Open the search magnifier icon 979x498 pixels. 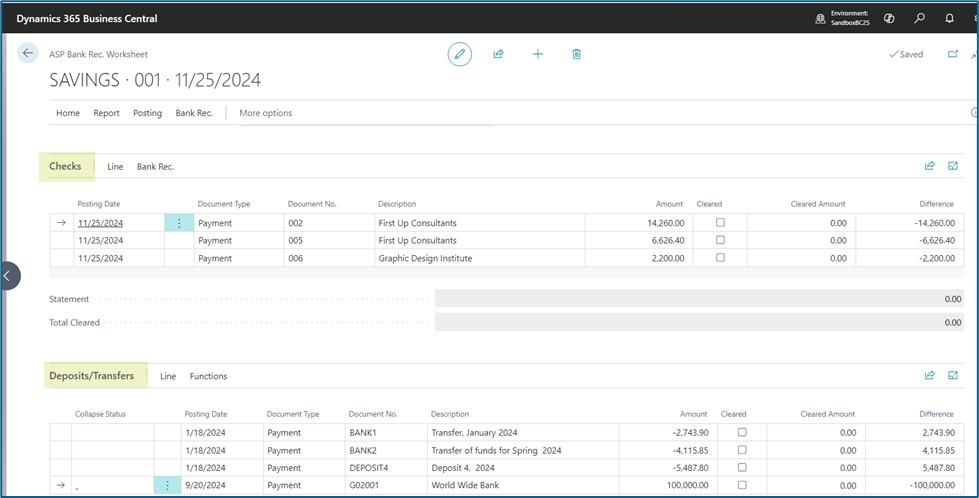tap(919, 18)
